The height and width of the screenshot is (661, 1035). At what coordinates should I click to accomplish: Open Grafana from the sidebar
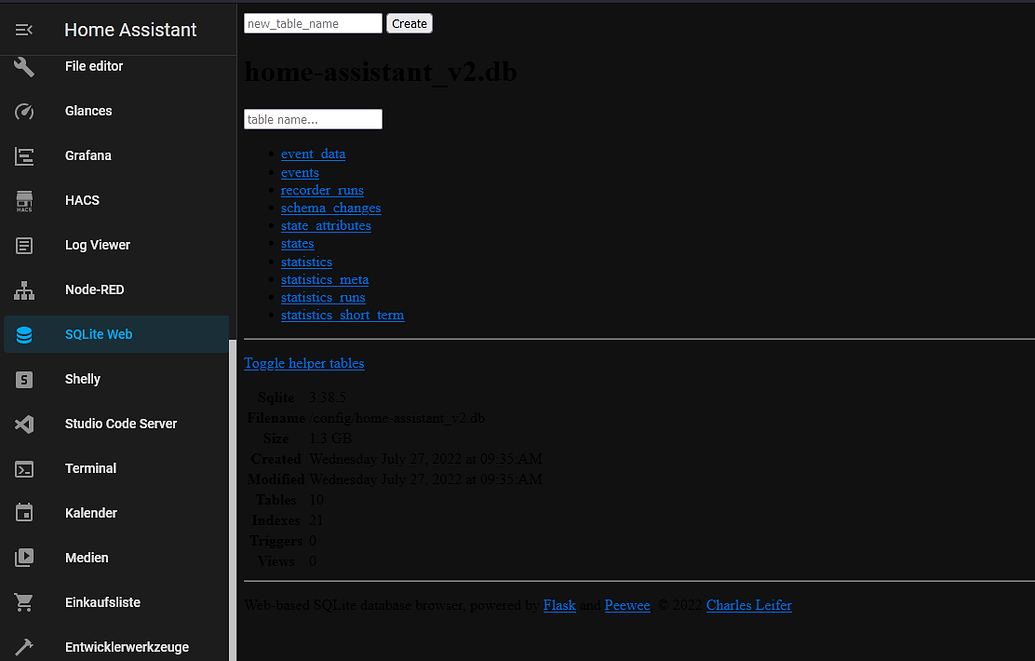pyautogui.click(x=86, y=155)
